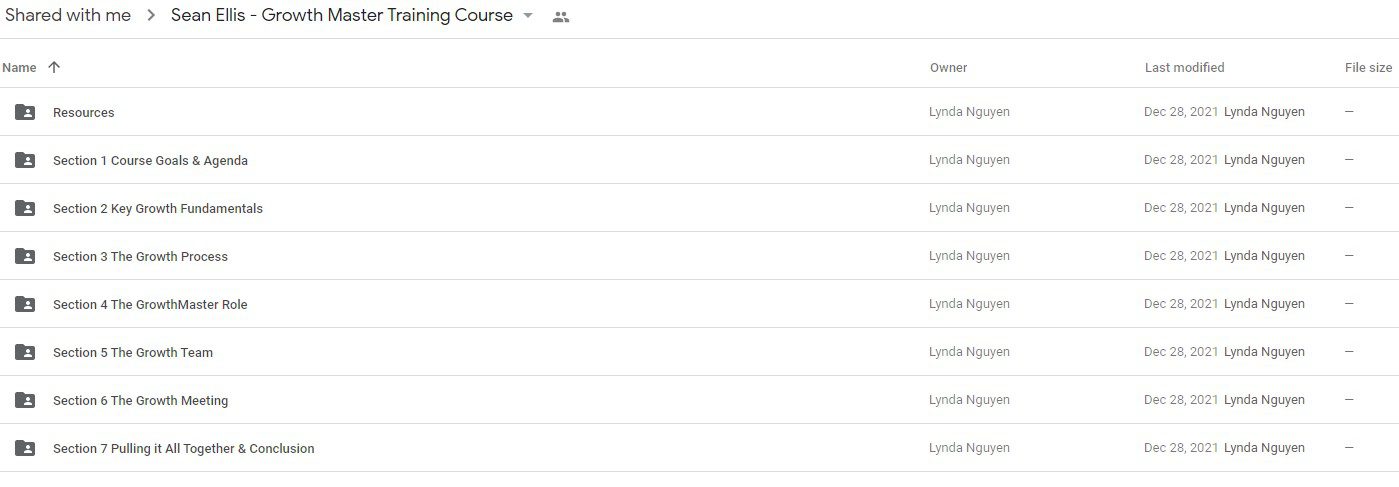This screenshot has width=1399, height=487.
Task: Open Sean Ellis - Growth Master Training Course breadcrumb
Action: 342,15
